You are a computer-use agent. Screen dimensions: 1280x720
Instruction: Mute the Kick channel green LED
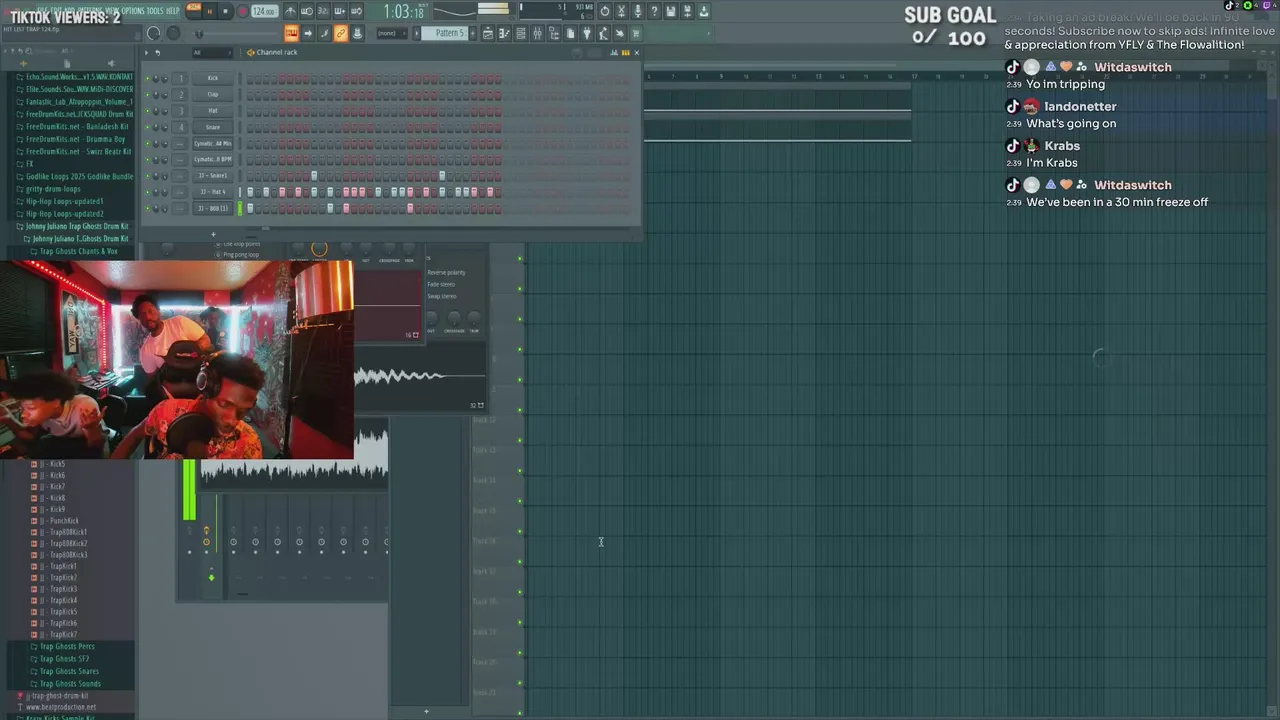coord(147,78)
